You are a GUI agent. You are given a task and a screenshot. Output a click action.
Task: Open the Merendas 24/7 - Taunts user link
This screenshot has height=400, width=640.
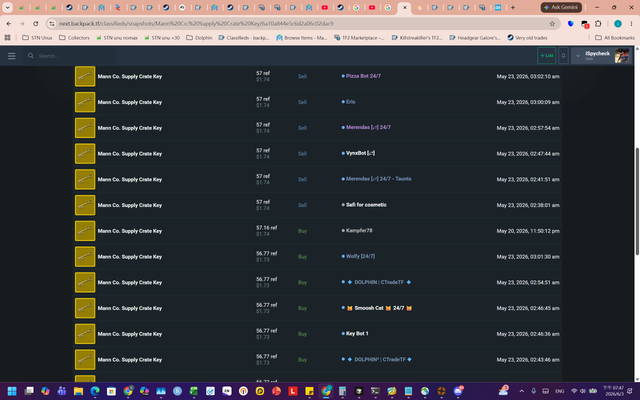(378, 179)
